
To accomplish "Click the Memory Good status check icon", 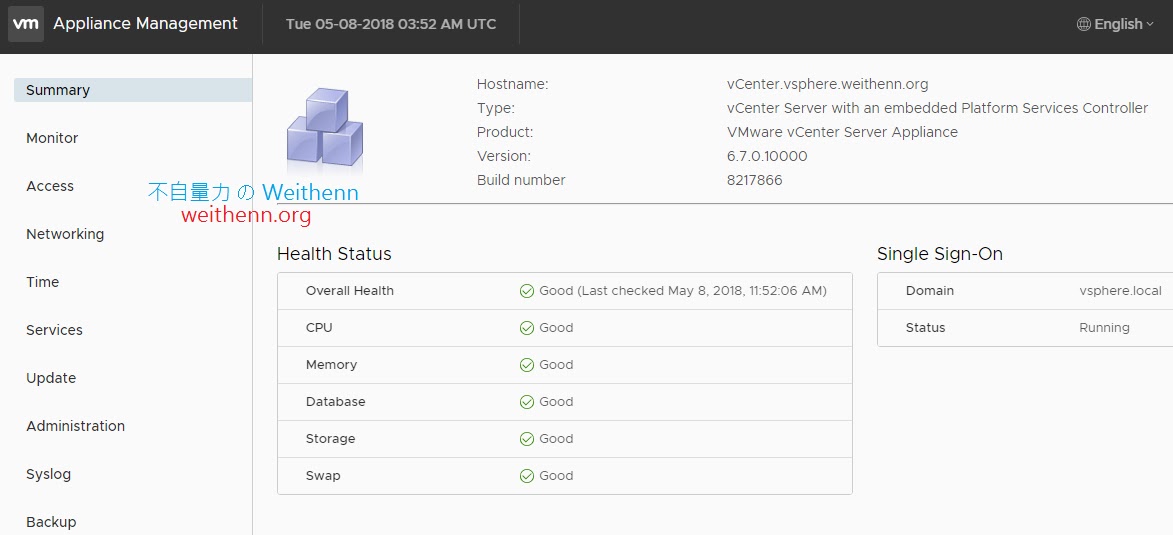I will (527, 365).
